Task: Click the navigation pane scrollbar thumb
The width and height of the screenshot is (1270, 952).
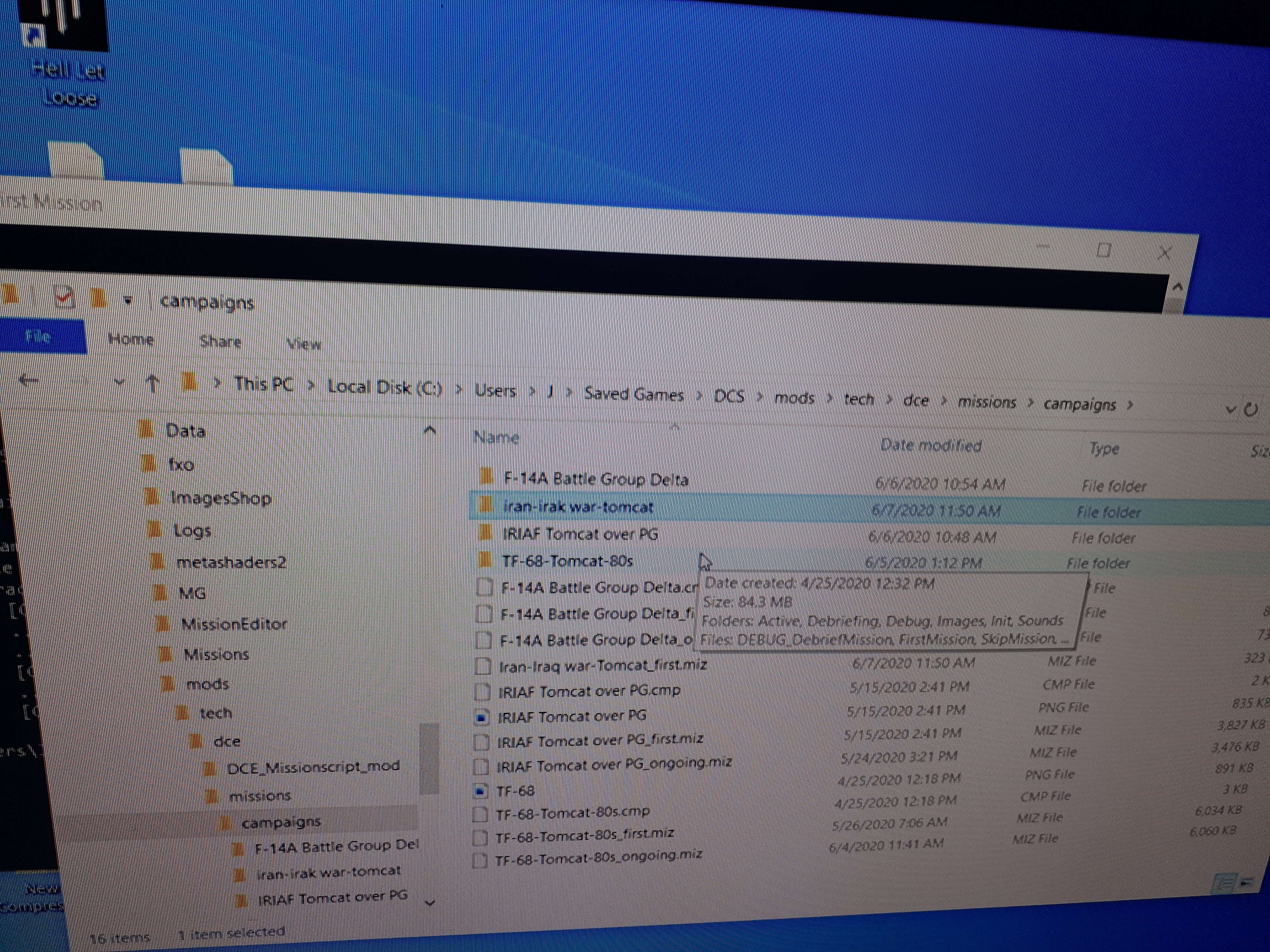Action: point(429,759)
